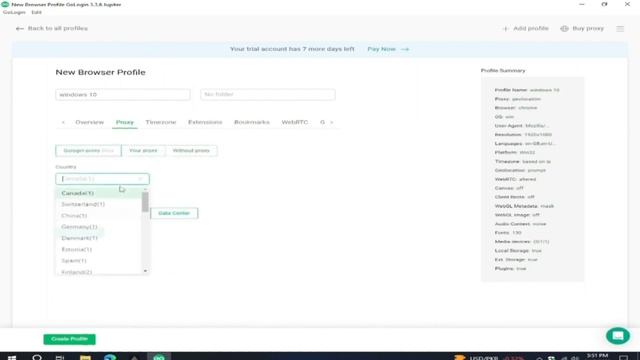The height and width of the screenshot is (360, 640).
Task: Click the Add profile button
Action: (x=525, y=29)
